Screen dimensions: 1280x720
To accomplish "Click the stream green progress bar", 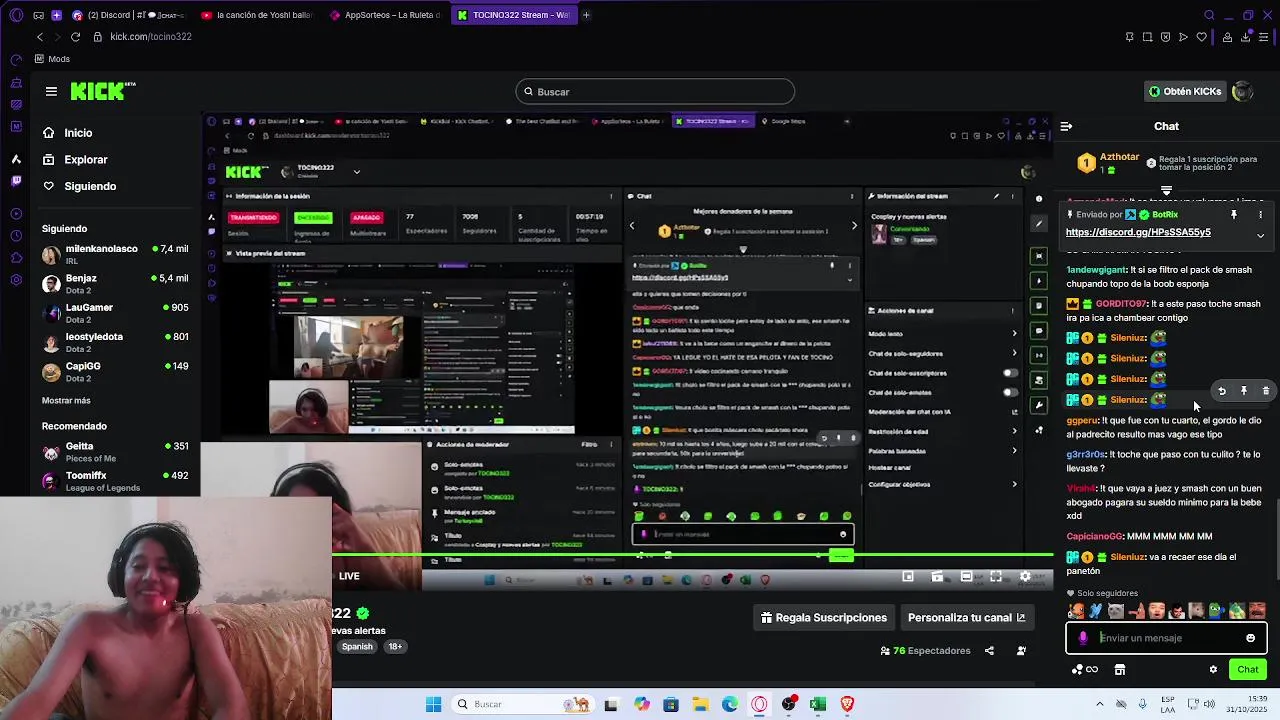I will [692, 554].
